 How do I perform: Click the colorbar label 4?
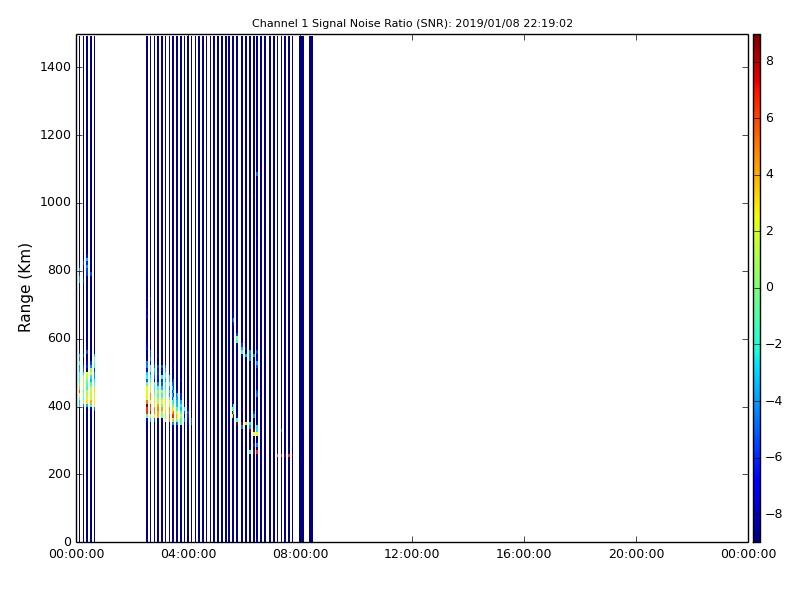pos(770,174)
